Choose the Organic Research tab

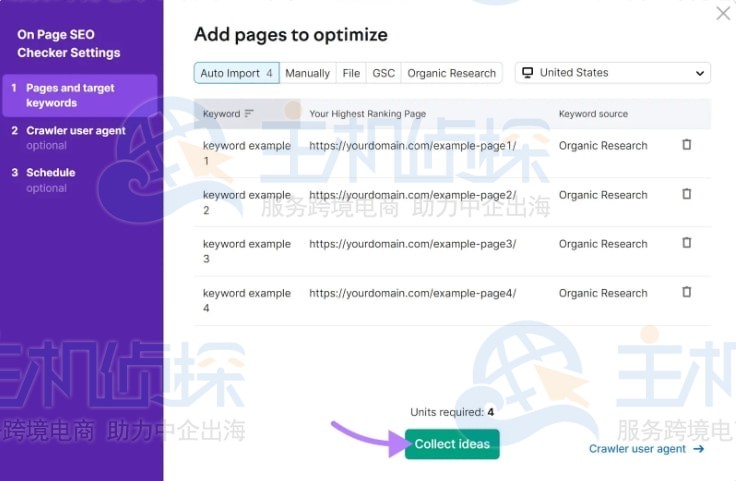click(x=452, y=73)
